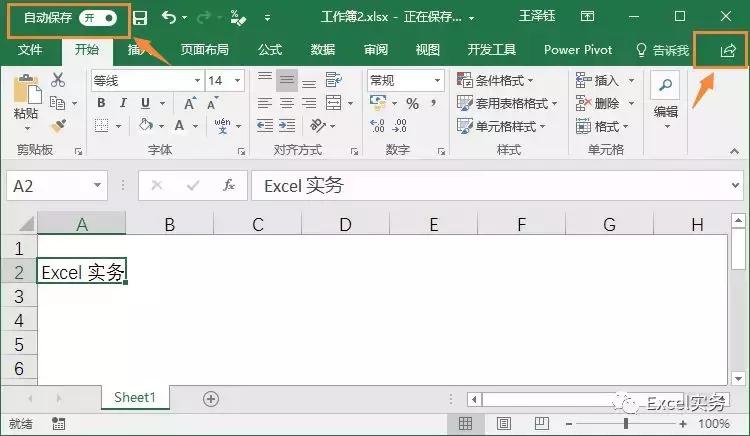Image resolution: width=750 pixels, height=436 pixels.
Task: Click the 删除 cells button
Action: 597,103
